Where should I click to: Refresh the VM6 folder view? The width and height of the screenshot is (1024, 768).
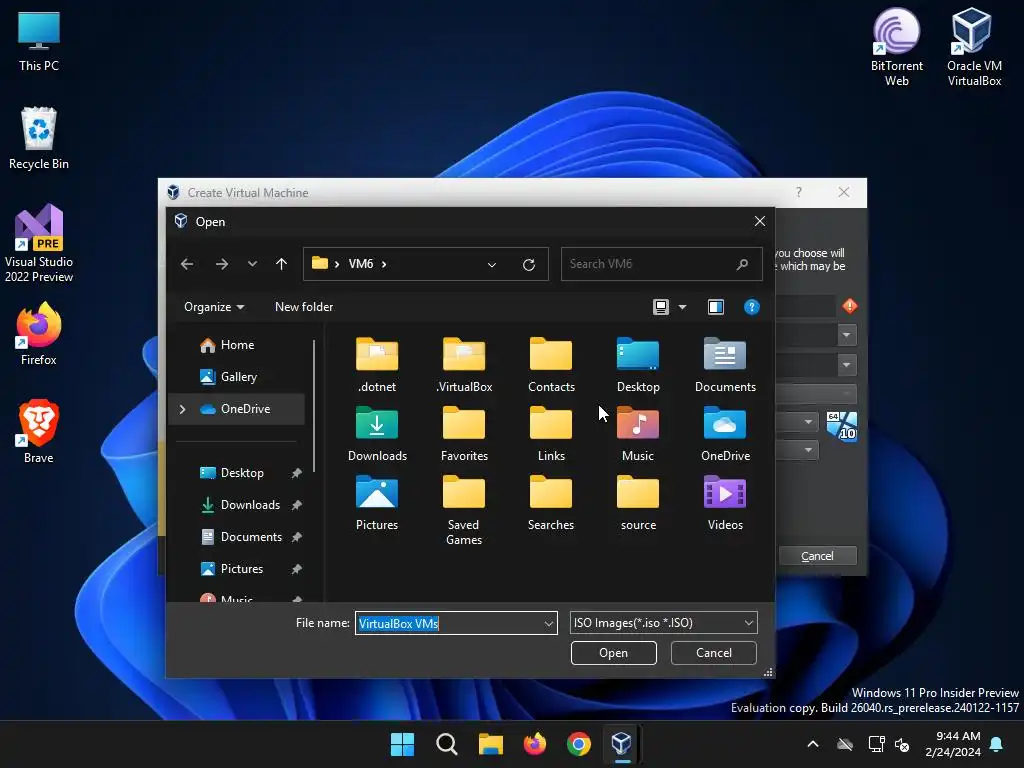(x=529, y=264)
